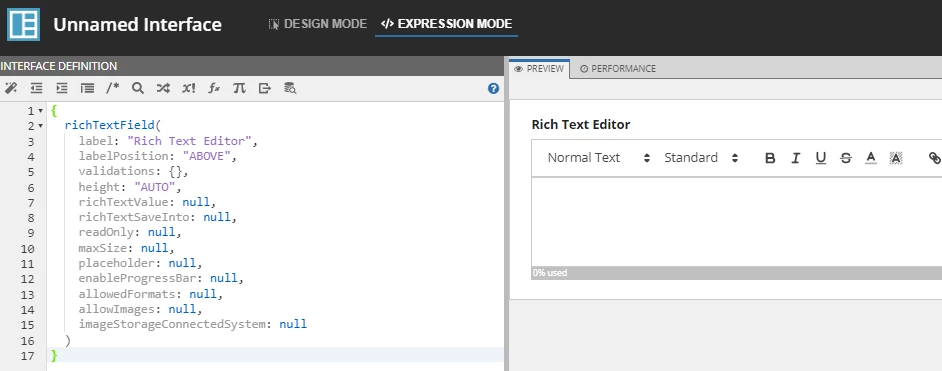Open the Performance tab
Image resolution: width=942 pixels, height=371 pixels.
pos(618,68)
